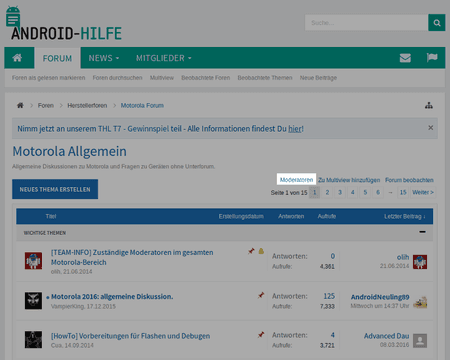Click olih's avatar on the TEAM-INFO thread
Image resolution: width=450 pixels, height=360 pixels.
[33, 261]
